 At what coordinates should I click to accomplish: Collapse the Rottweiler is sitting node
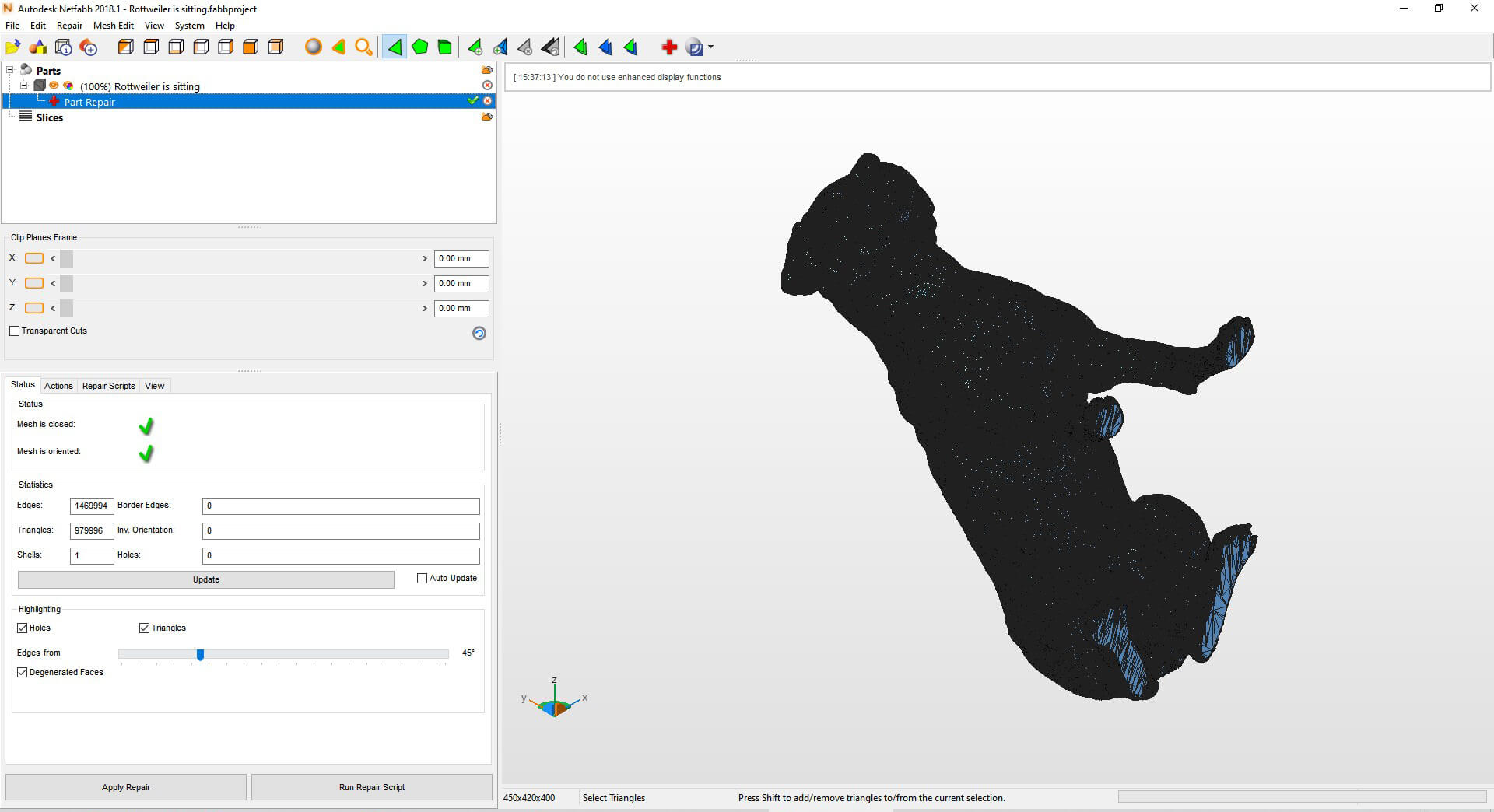(24, 86)
